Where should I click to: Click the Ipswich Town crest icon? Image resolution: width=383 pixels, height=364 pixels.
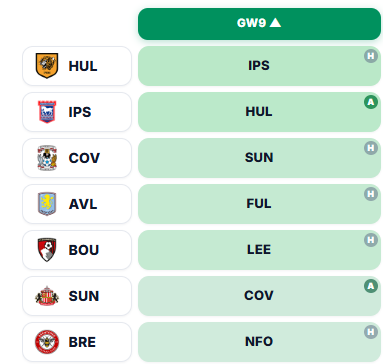pyautogui.click(x=47, y=112)
